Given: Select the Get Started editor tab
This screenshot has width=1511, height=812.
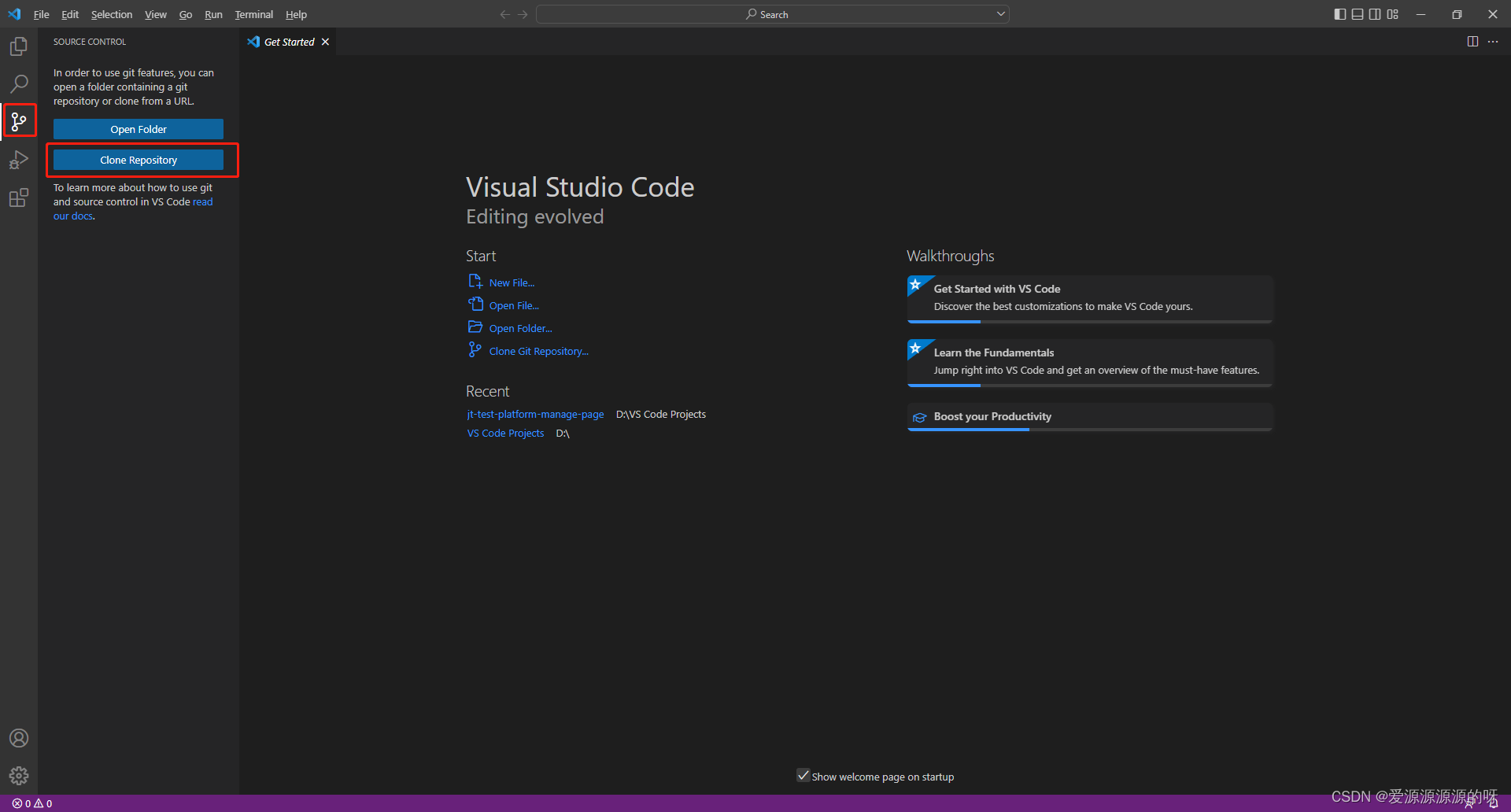Looking at the screenshot, I should pyautogui.click(x=288, y=42).
